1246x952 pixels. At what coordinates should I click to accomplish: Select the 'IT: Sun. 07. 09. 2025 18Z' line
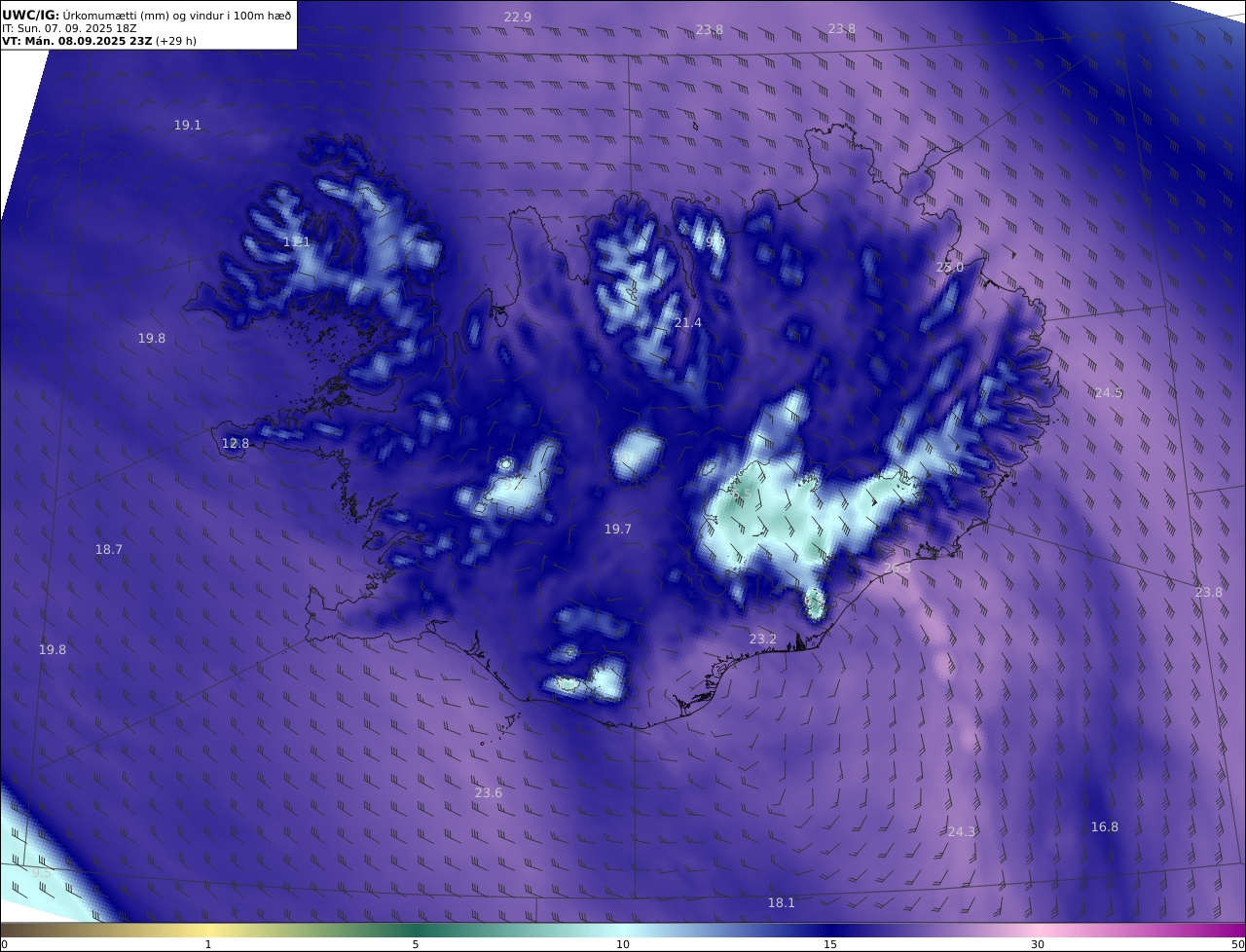coord(69,29)
